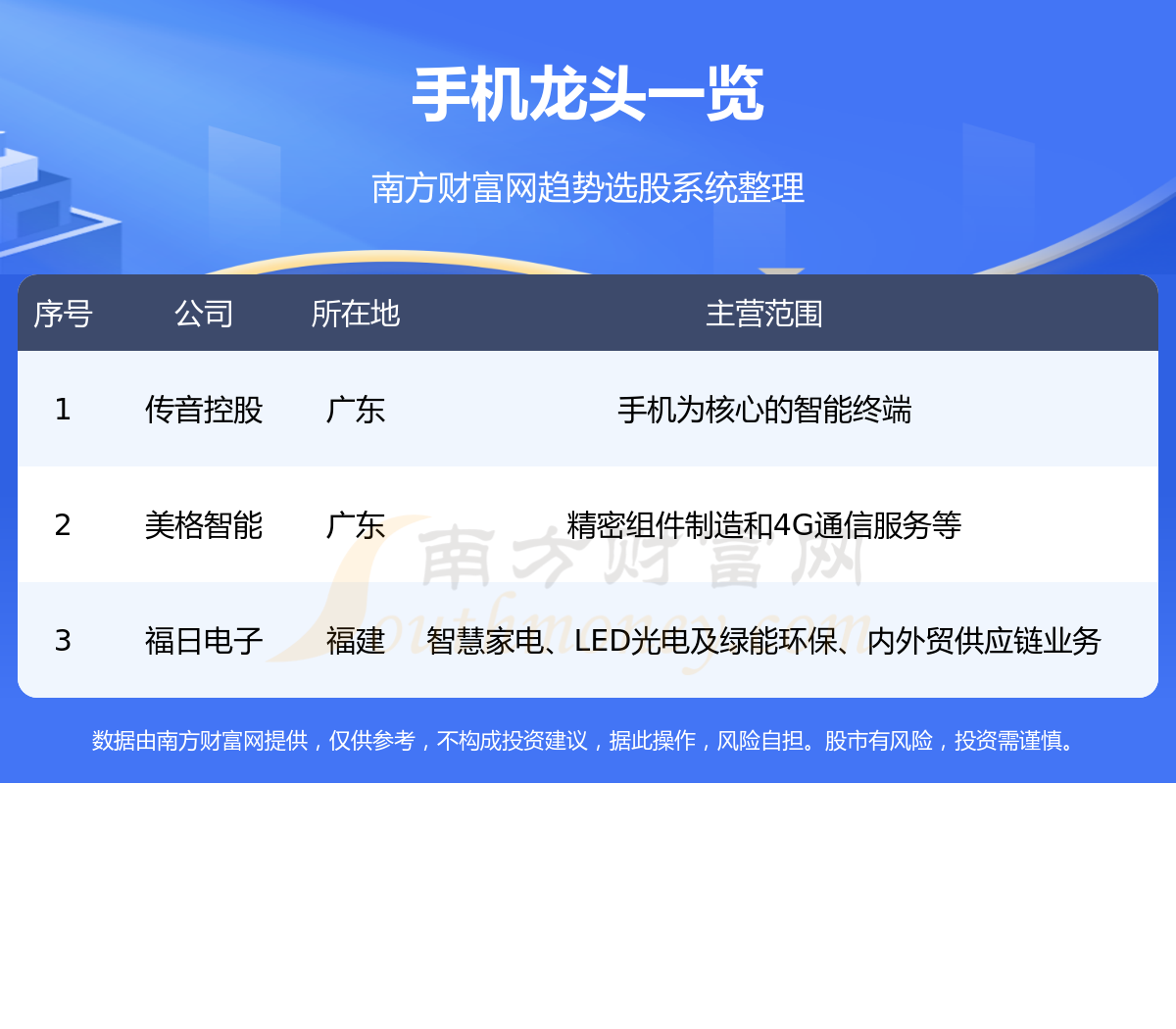1176x1029 pixels.
Task: Select the 传音控股 company cell
Action: click(204, 409)
